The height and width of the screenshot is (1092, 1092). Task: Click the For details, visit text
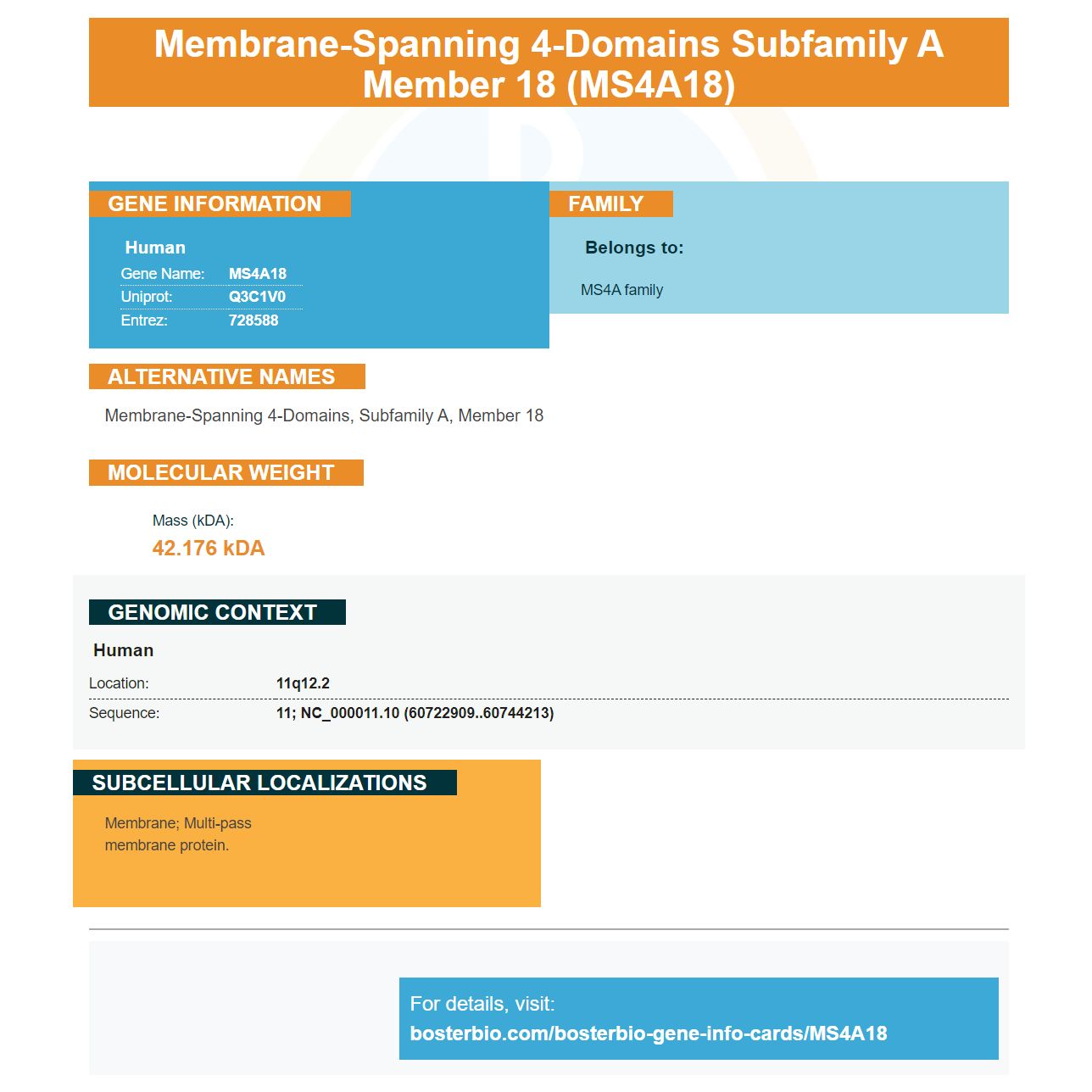click(x=482, y=1004)
